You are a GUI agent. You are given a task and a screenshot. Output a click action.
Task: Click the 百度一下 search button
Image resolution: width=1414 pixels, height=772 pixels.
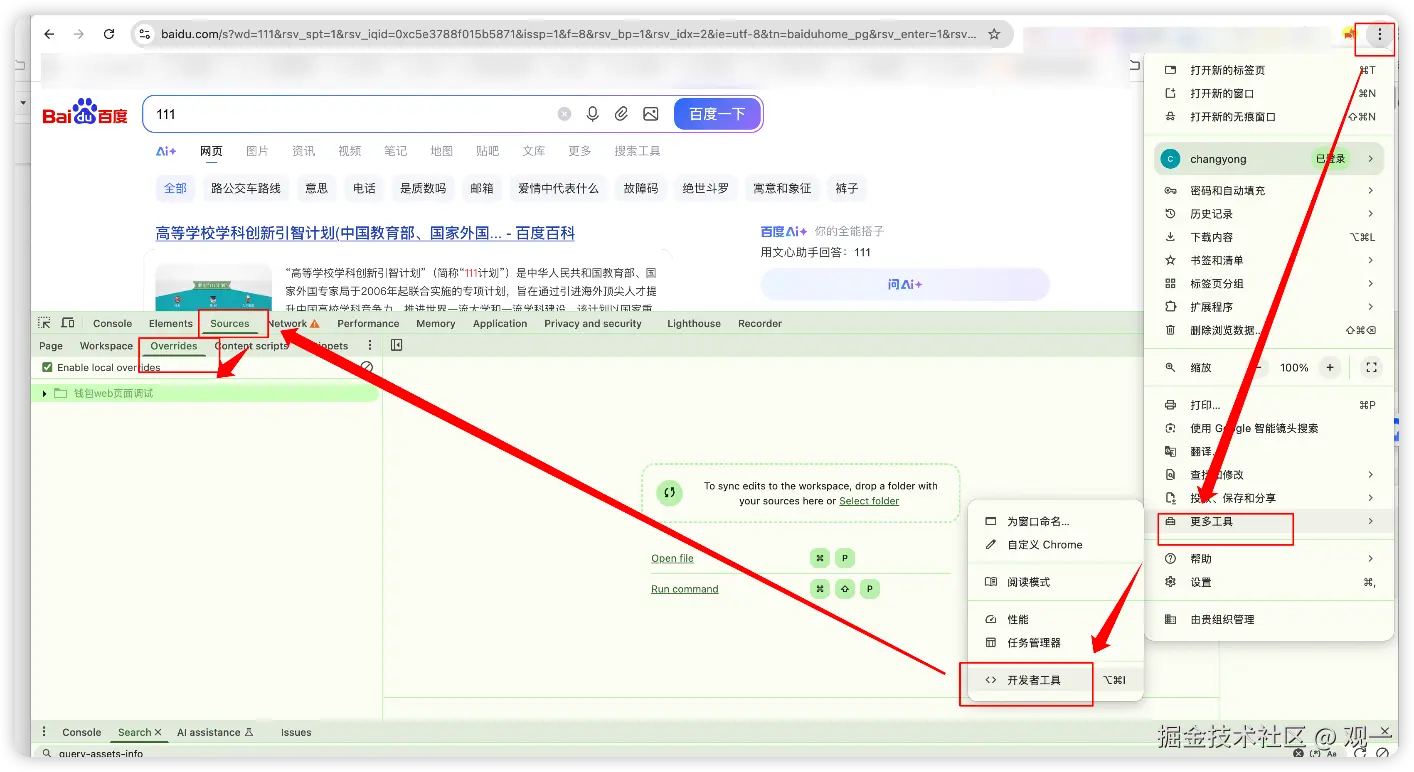tap(718, 114)
